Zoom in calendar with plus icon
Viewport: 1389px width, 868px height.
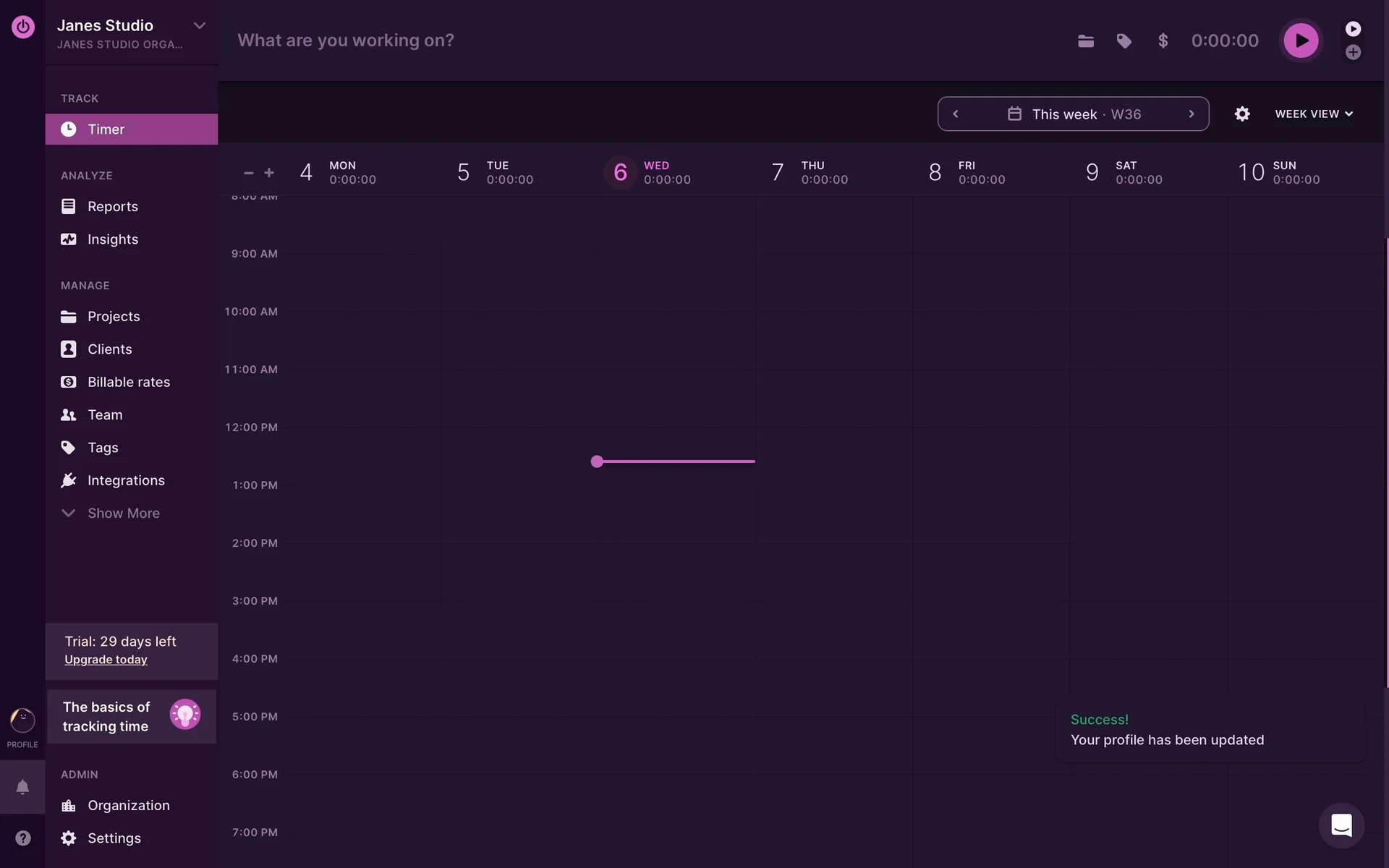point(269,173)
